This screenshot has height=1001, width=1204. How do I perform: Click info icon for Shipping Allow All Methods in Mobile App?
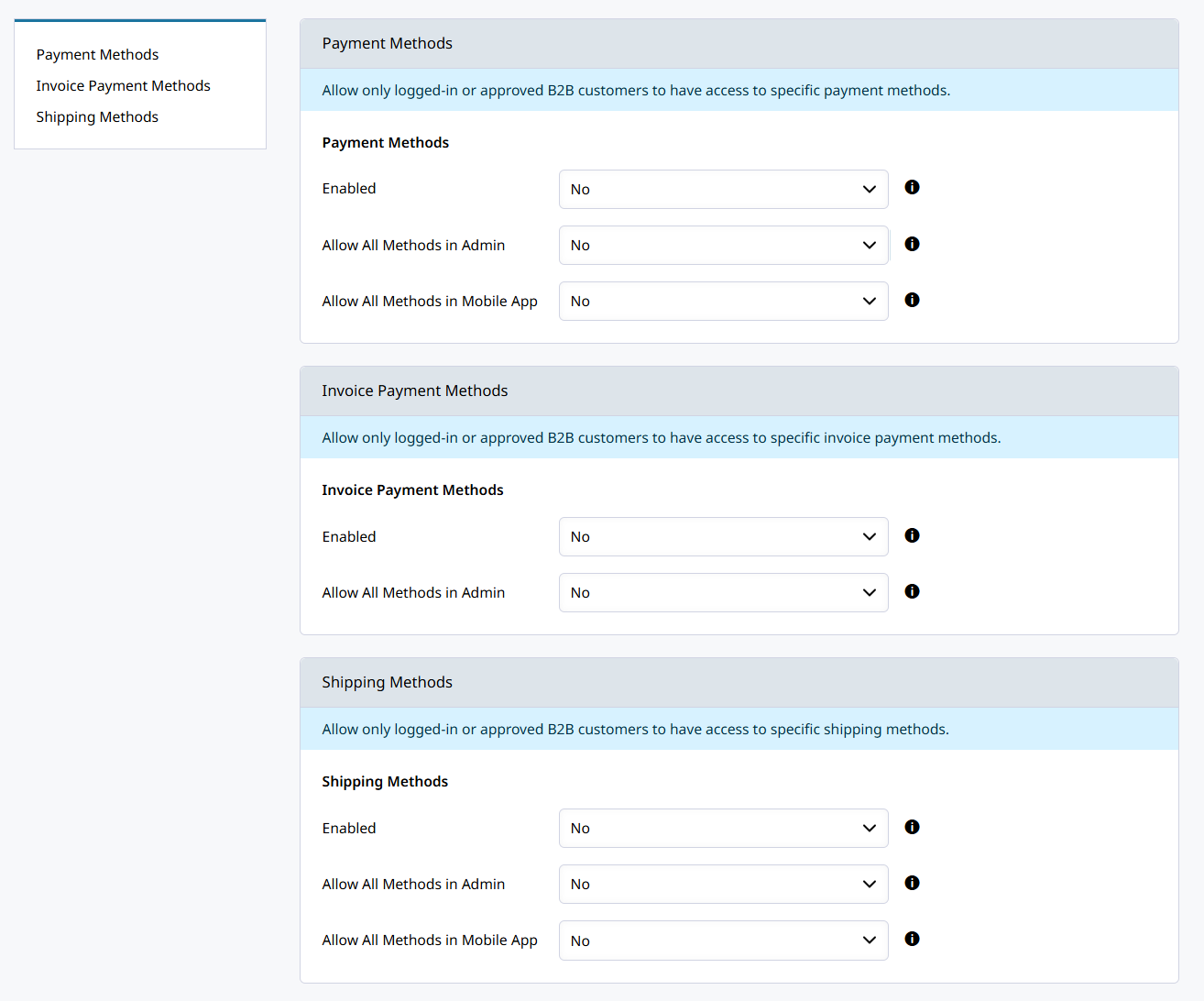tap(912, 939)
